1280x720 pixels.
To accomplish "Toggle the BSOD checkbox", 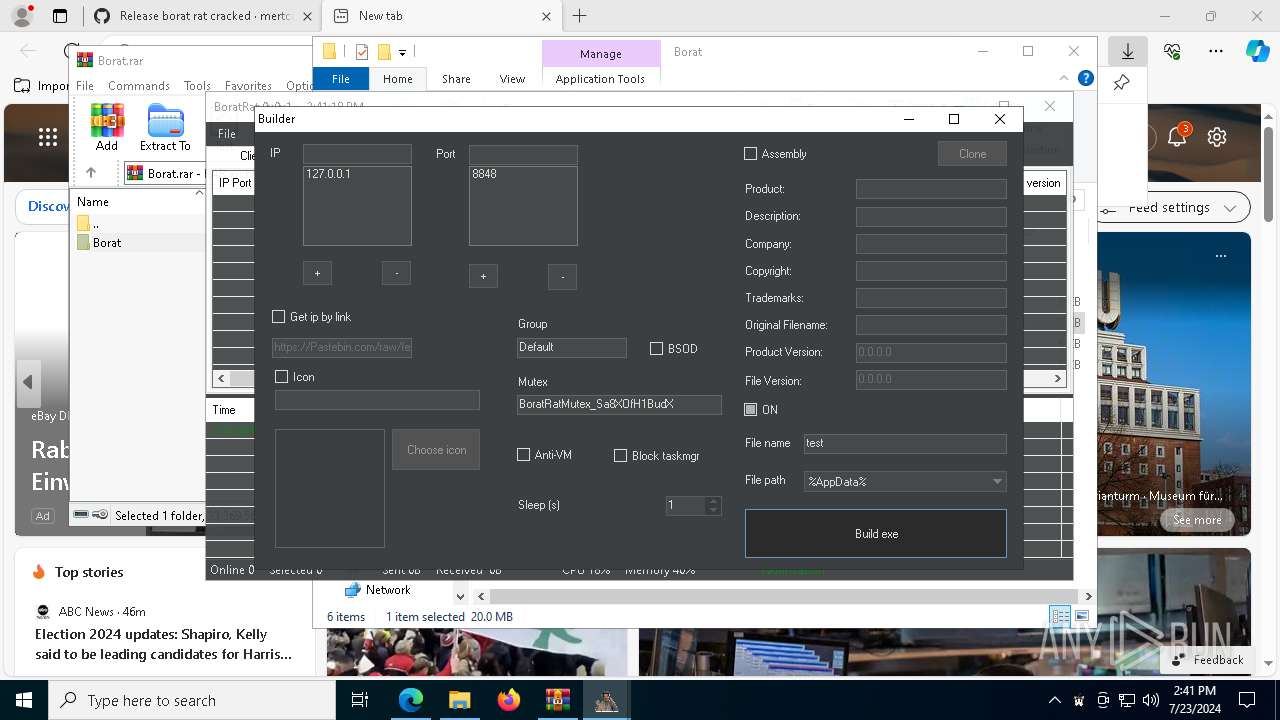I will (657, 349).
